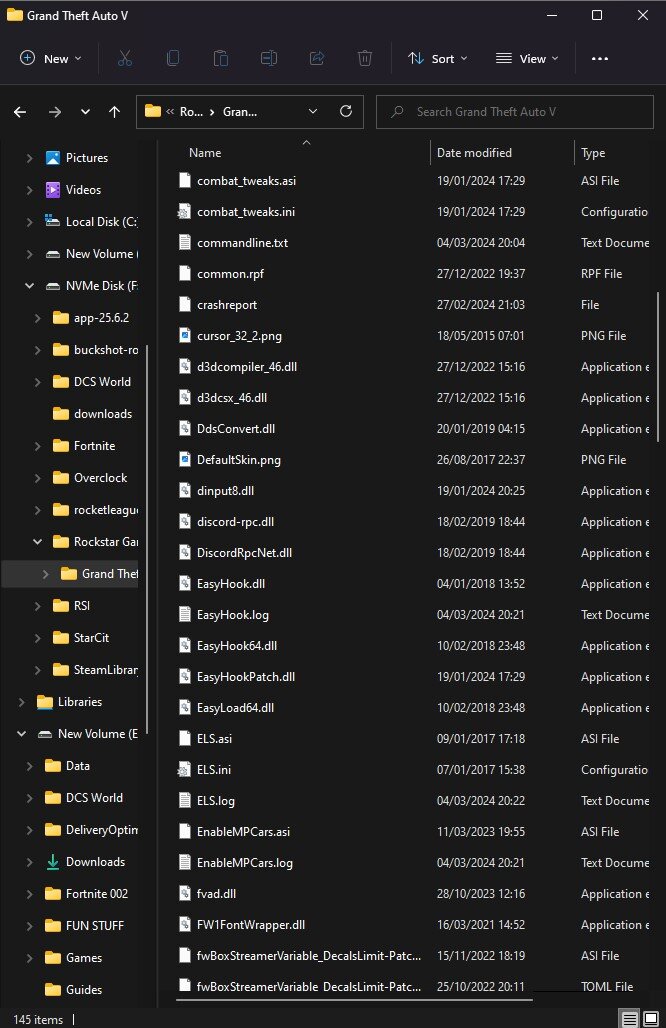Image resolution: width=666 pixels, height=1028 pixels.
Task: Go back with the left arrow
Action: (x=20, y=112)
